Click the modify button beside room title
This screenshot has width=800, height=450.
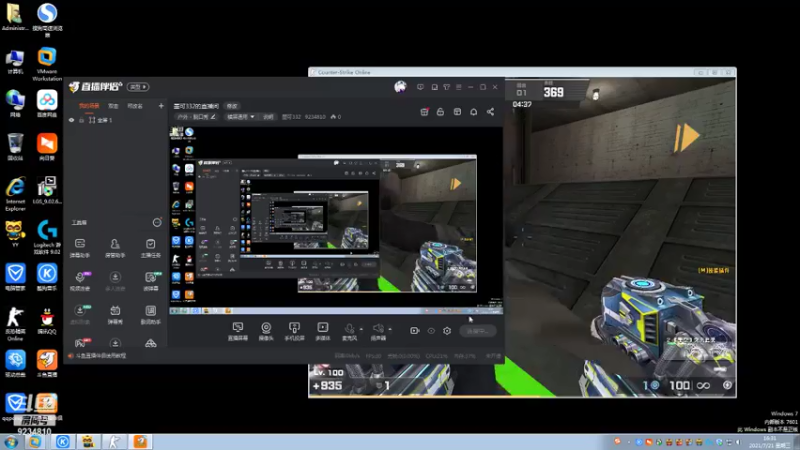[232, 106]
